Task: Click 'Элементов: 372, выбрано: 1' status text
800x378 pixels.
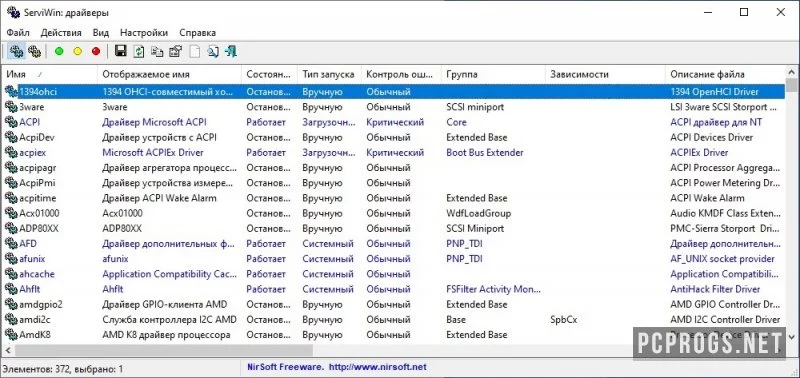Action: tap(63, 368)
